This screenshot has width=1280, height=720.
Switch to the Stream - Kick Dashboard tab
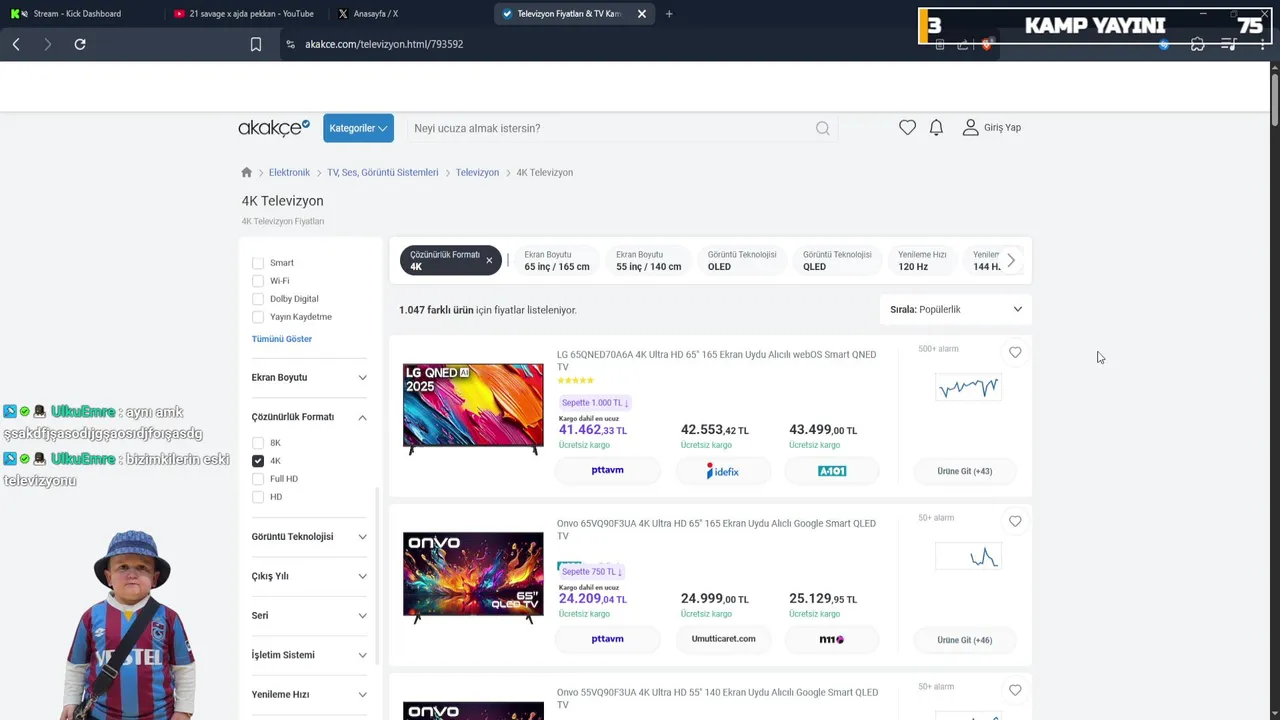pos(76,14)
